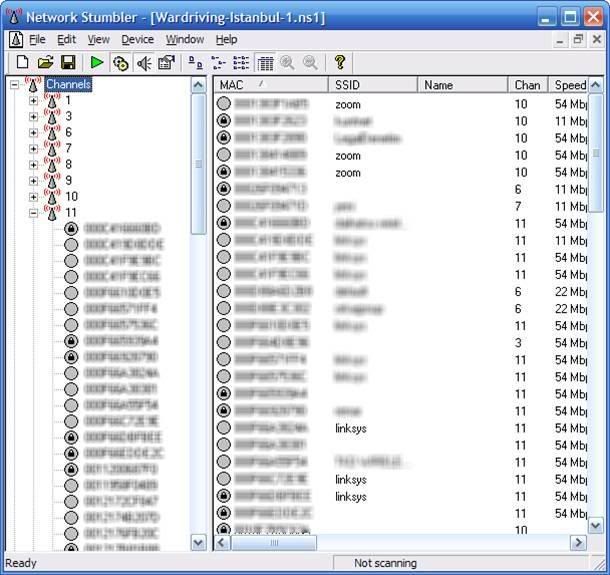
Task: Open the Window menu
Action: click(185, 39)
